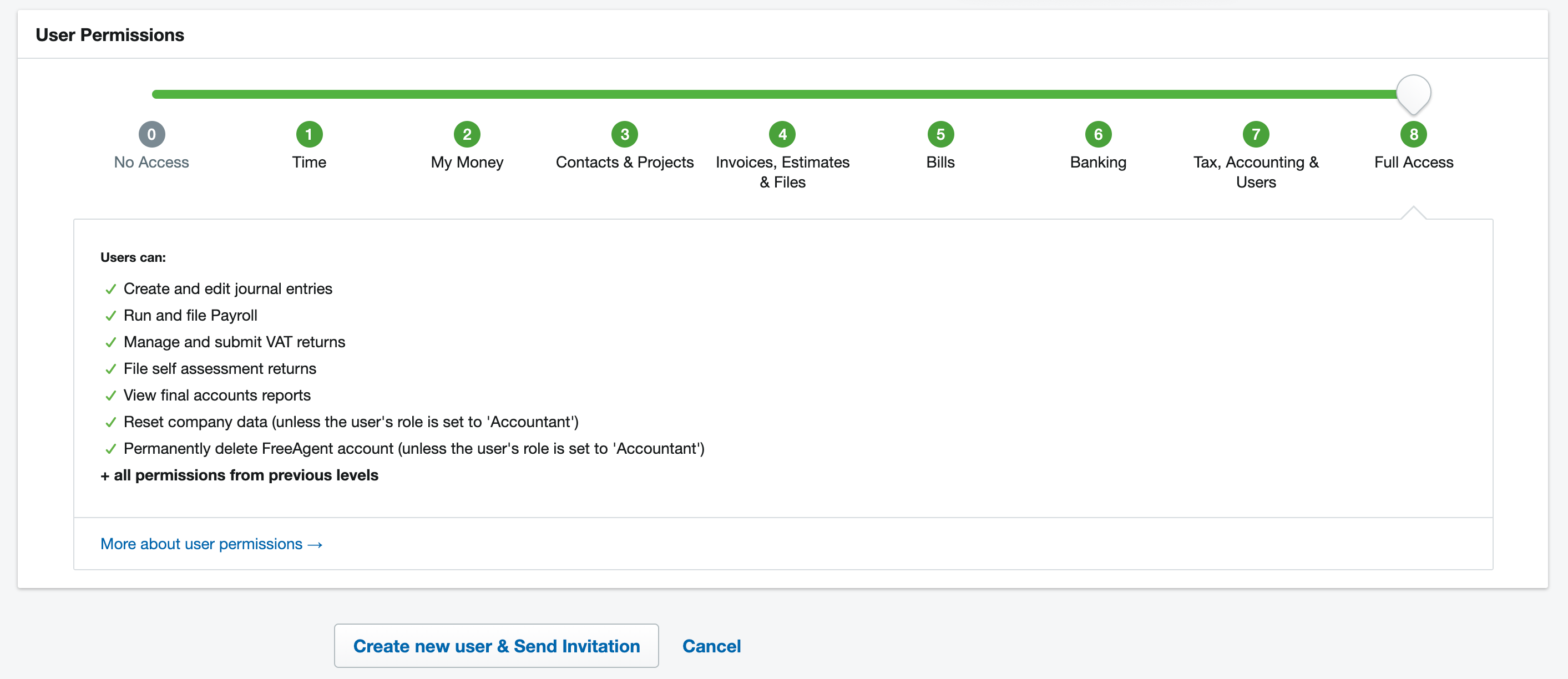The width and height of the screenshot is (1568, 679).
Task: Open More about user permissions
Action: point(211,543)
